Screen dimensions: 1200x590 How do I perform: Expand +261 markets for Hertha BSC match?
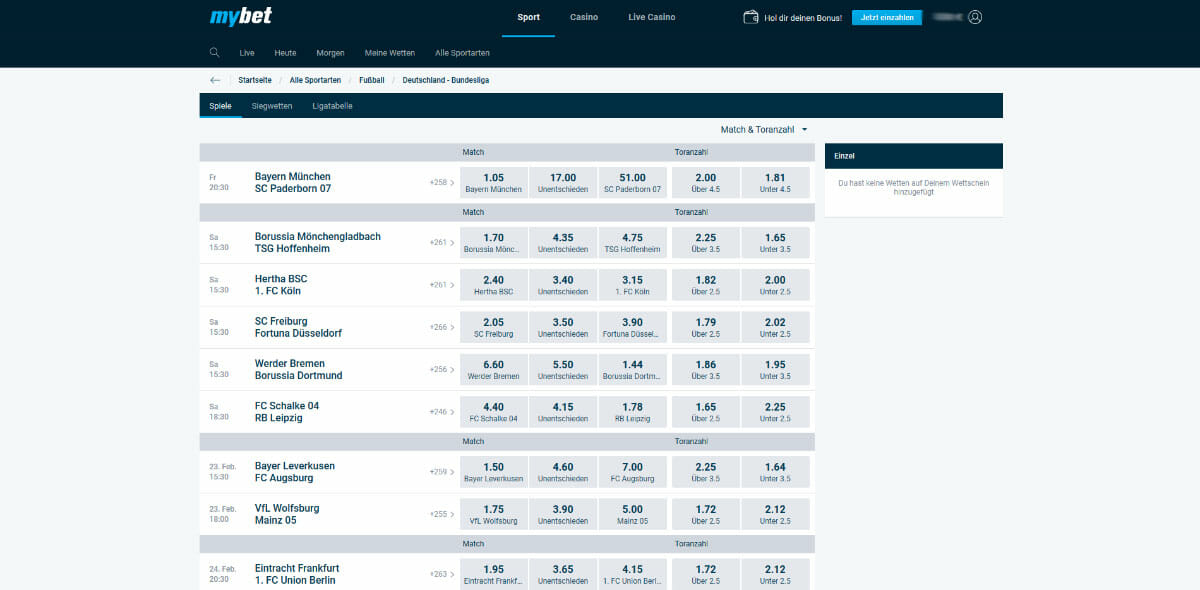click(442, 285)
